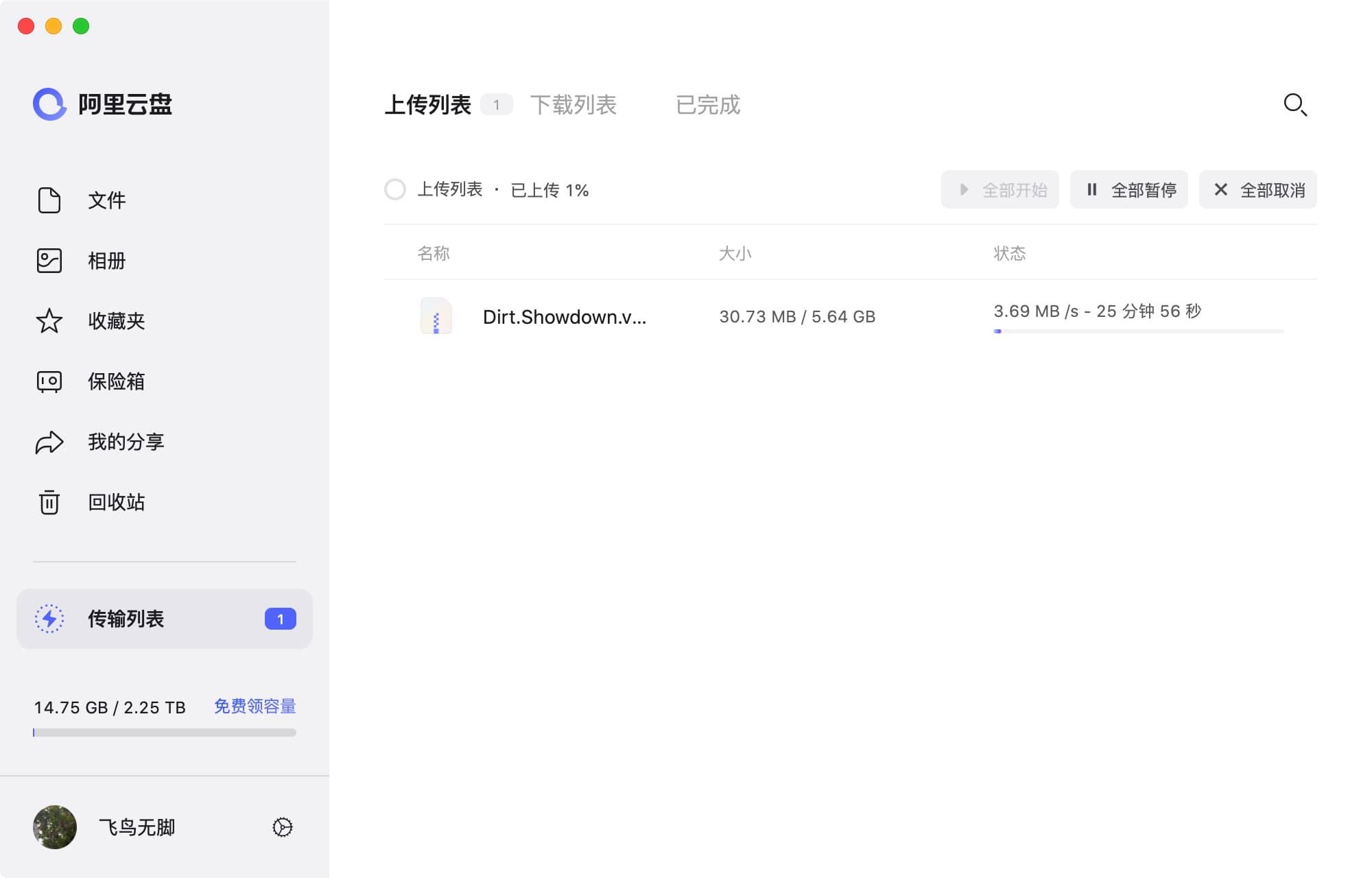Open the 回收站 trash icon
The height and width of the screenshot is (878, 1372).
tap(49, 502)
